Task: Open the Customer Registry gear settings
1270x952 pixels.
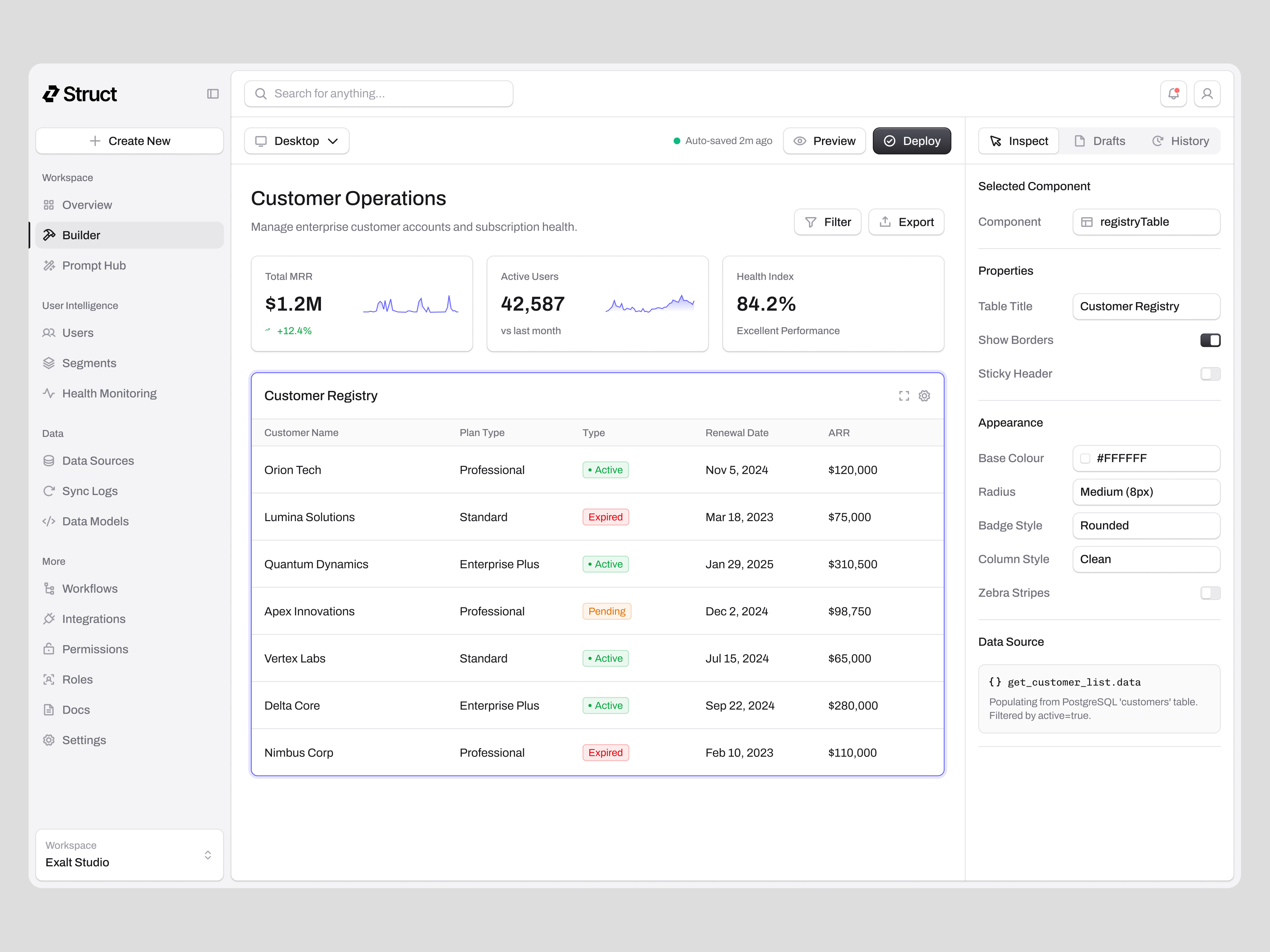Action: [924, 396]
